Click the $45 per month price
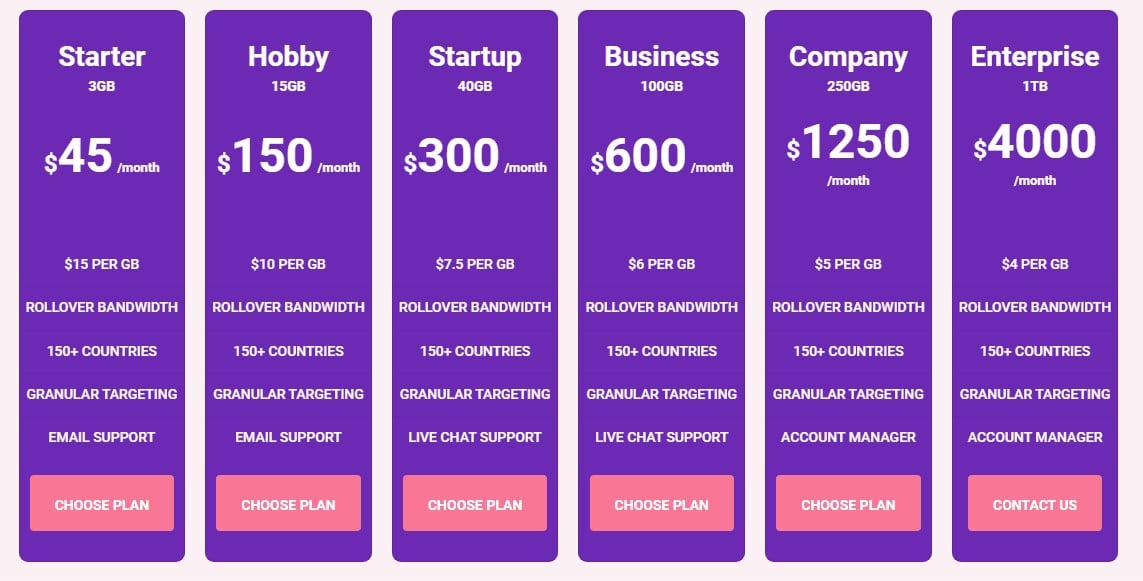1143x581 pixels. coord(102,157)
